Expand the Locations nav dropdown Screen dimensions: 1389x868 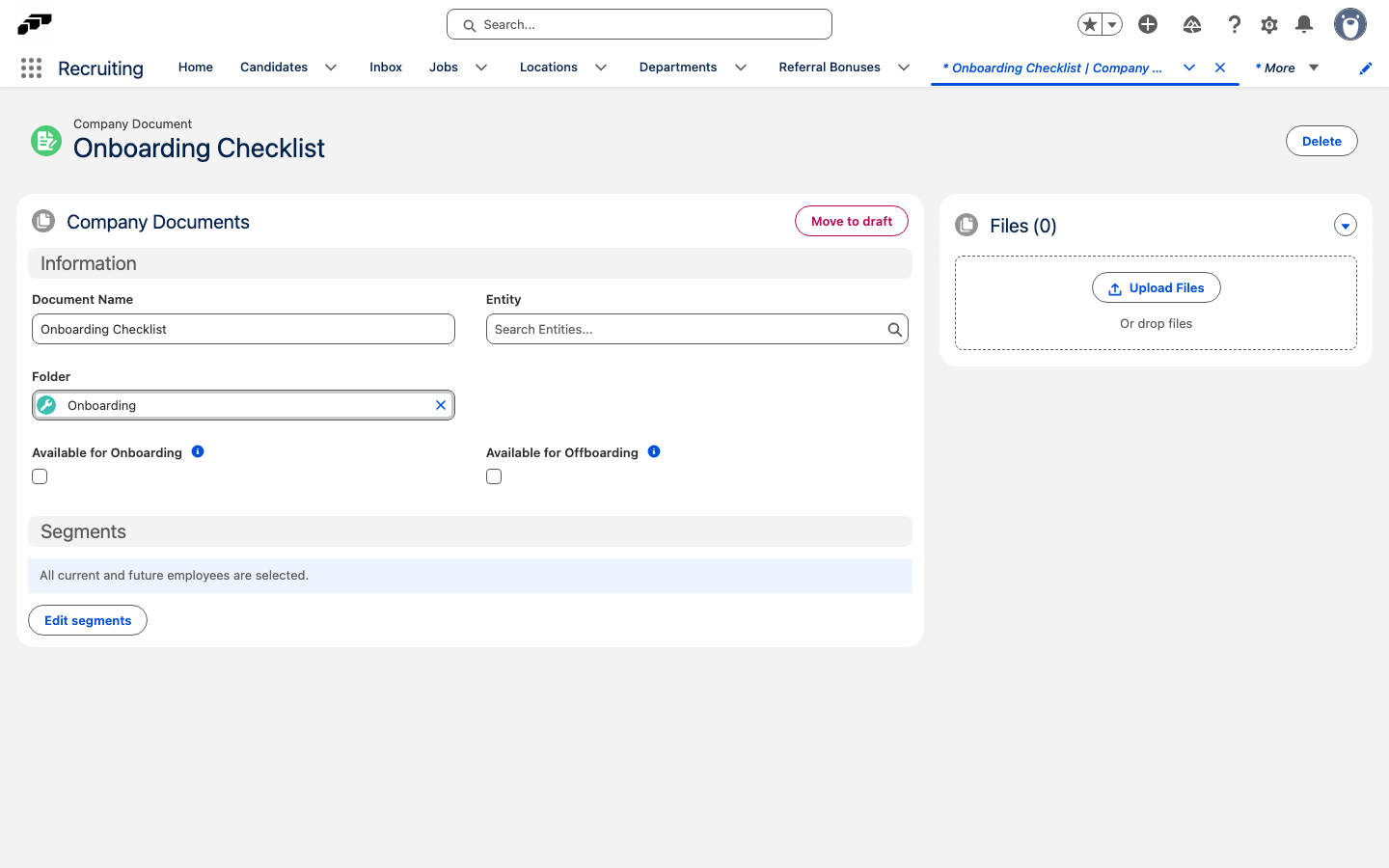[601, 68]
